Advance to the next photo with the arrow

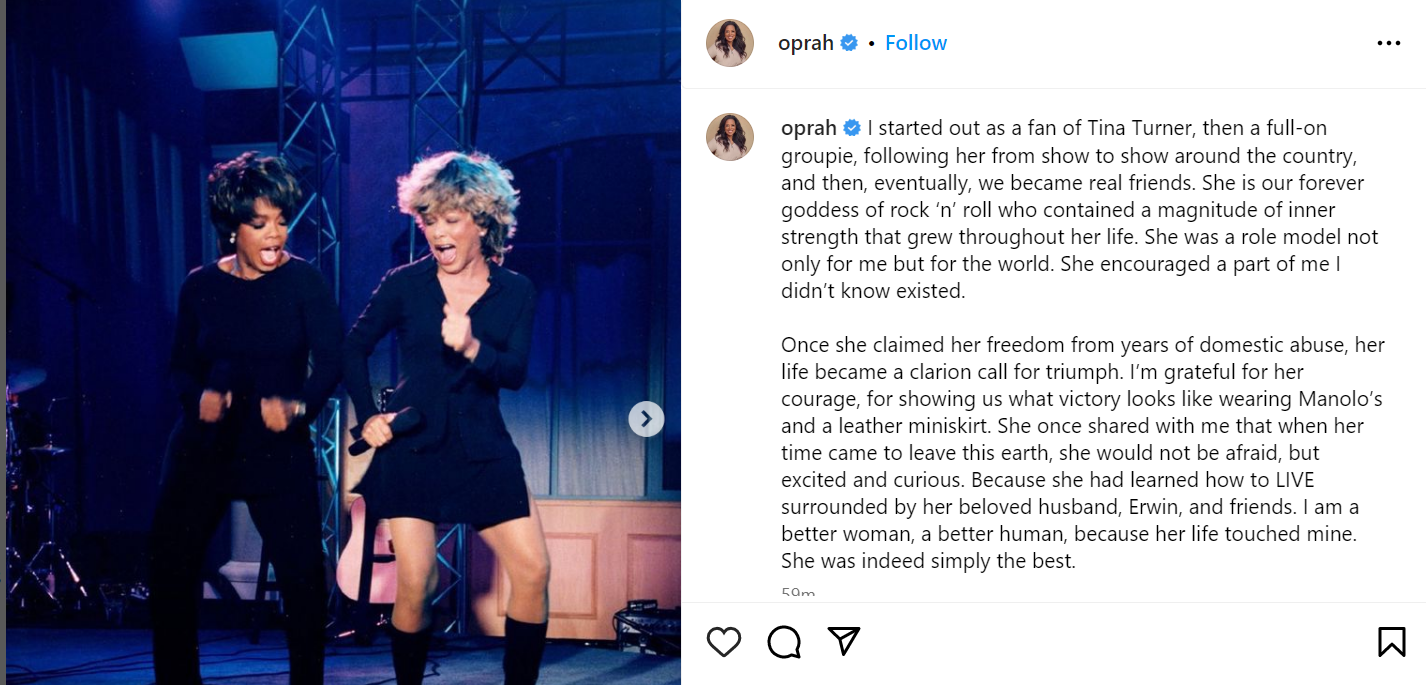tap(646, 419)
